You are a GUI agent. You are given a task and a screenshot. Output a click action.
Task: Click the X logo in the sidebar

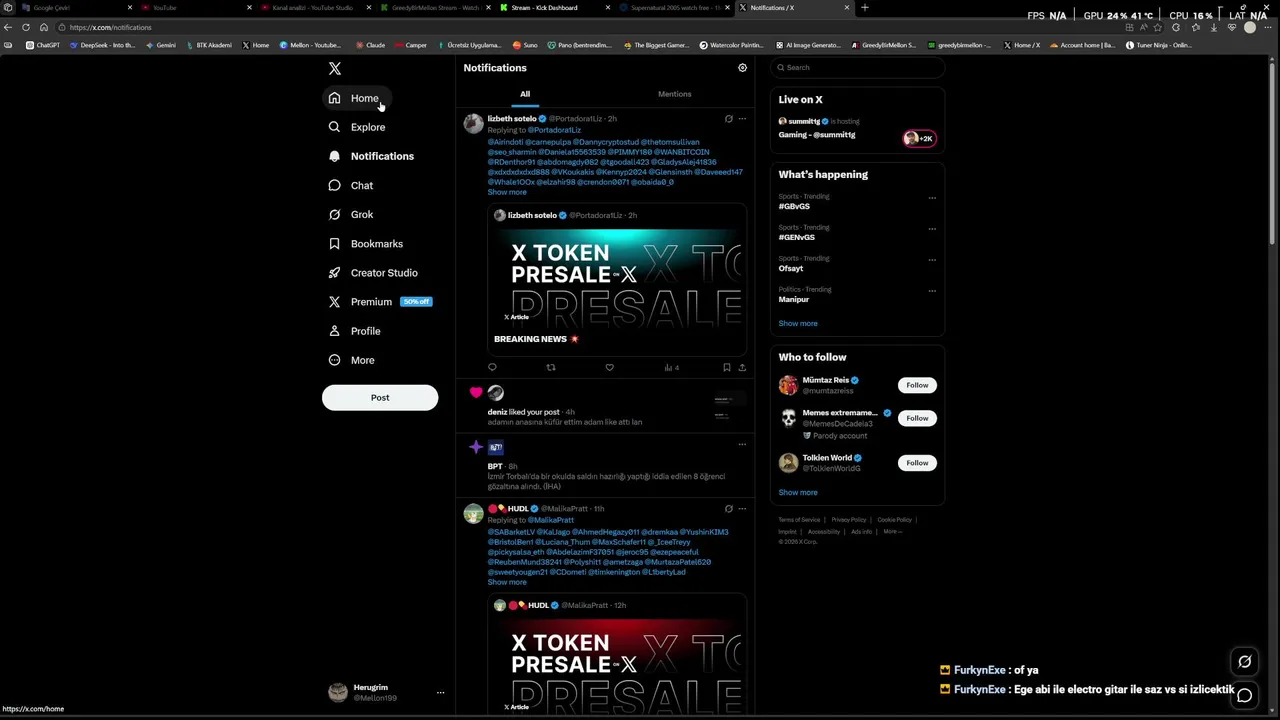335,69
